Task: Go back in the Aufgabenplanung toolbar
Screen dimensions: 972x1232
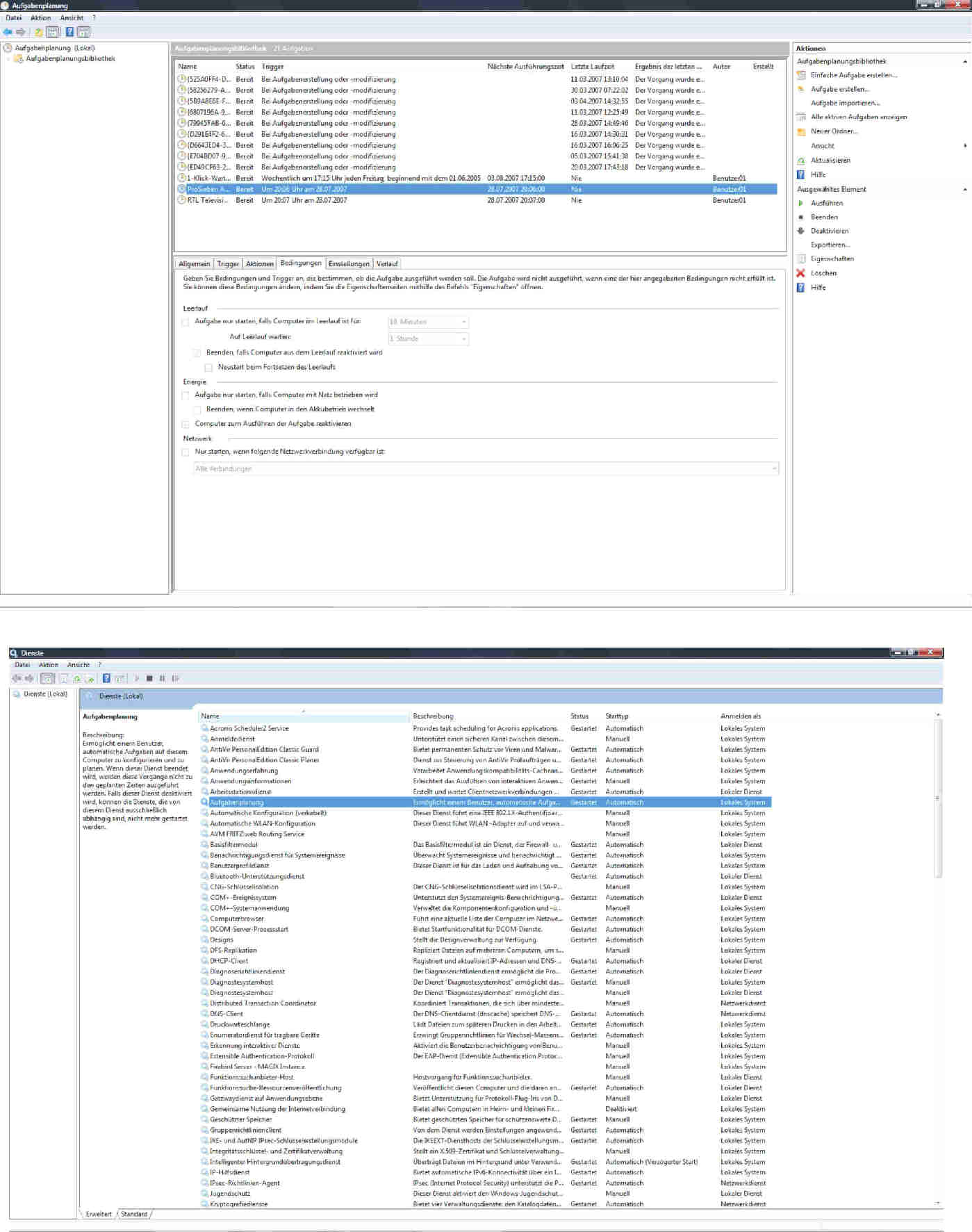Action: (x=8, y=32)
